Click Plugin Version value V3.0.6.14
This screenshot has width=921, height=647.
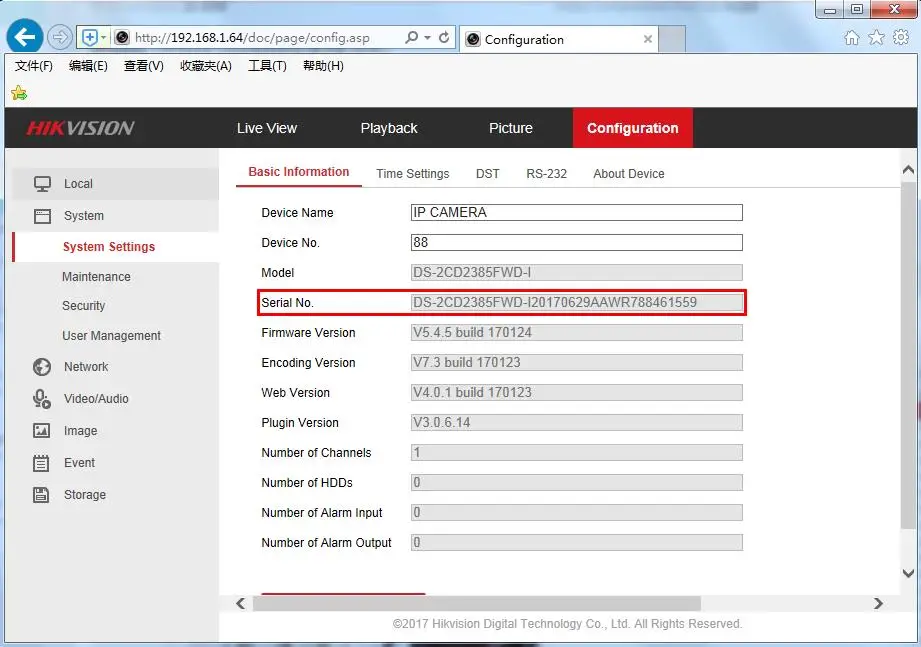pyautogui.click(x=577, y=422)
